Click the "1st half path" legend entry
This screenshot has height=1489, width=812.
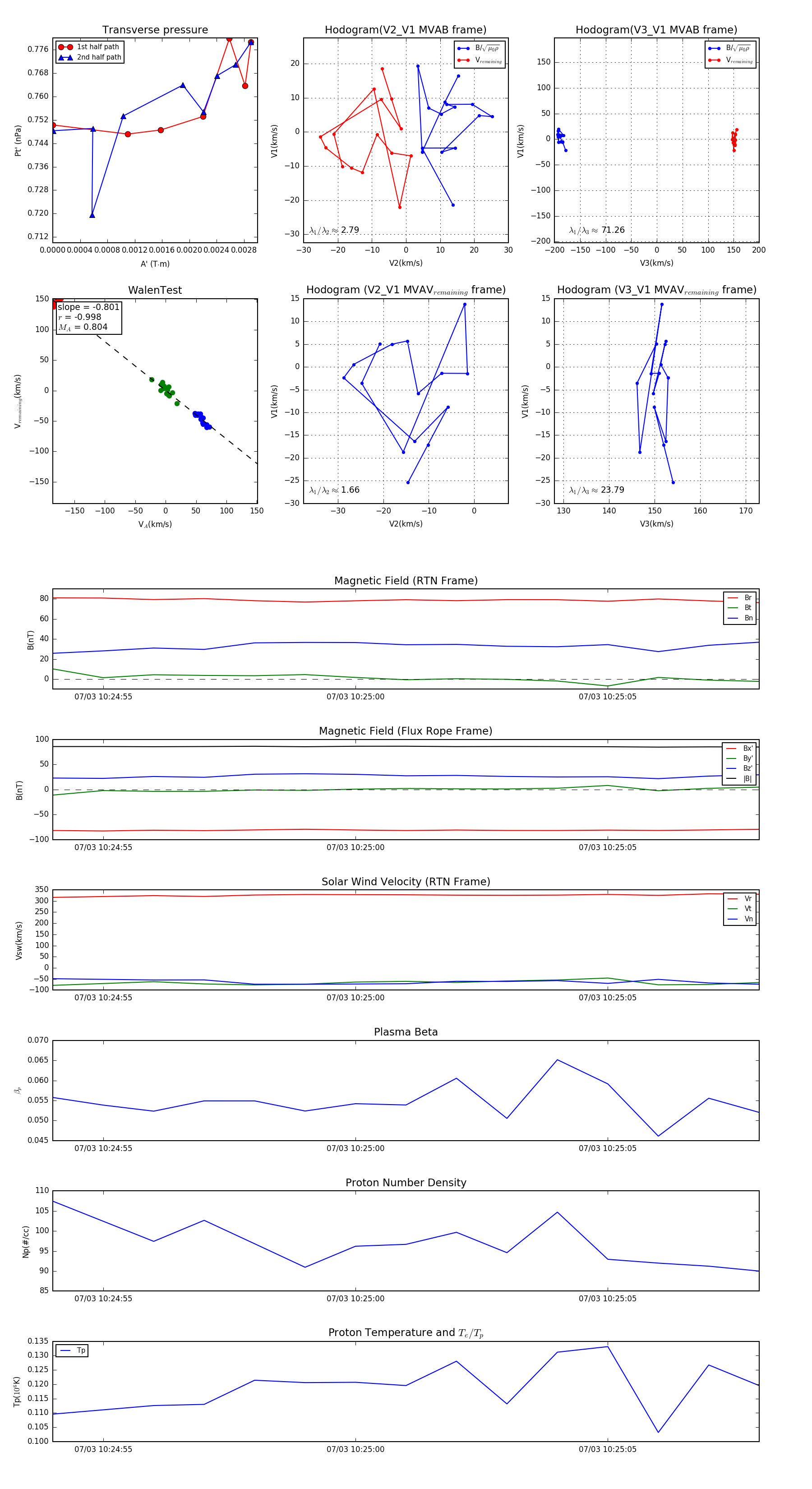[x=97, y=47]
